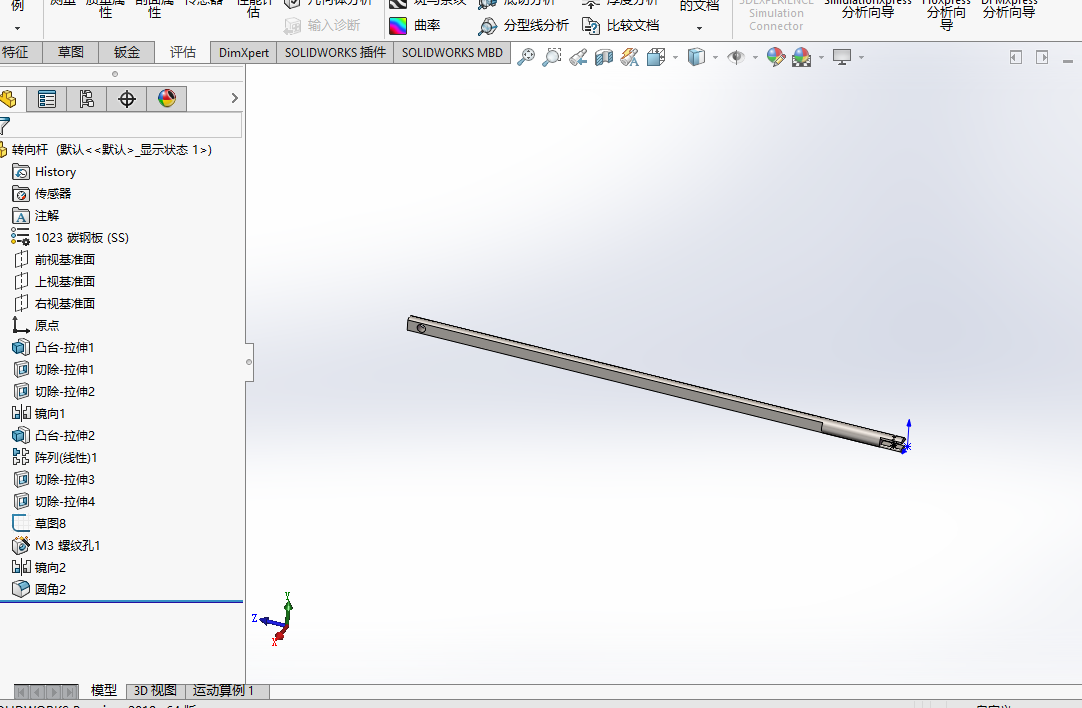
Task: Select the 阵列(线性)1 pattern feature
Action: tap(55, 458)
